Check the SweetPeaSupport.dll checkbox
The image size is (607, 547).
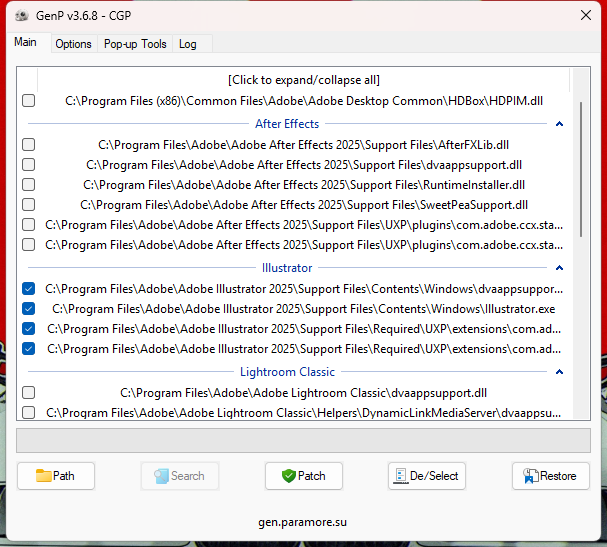tap(29, 205)
